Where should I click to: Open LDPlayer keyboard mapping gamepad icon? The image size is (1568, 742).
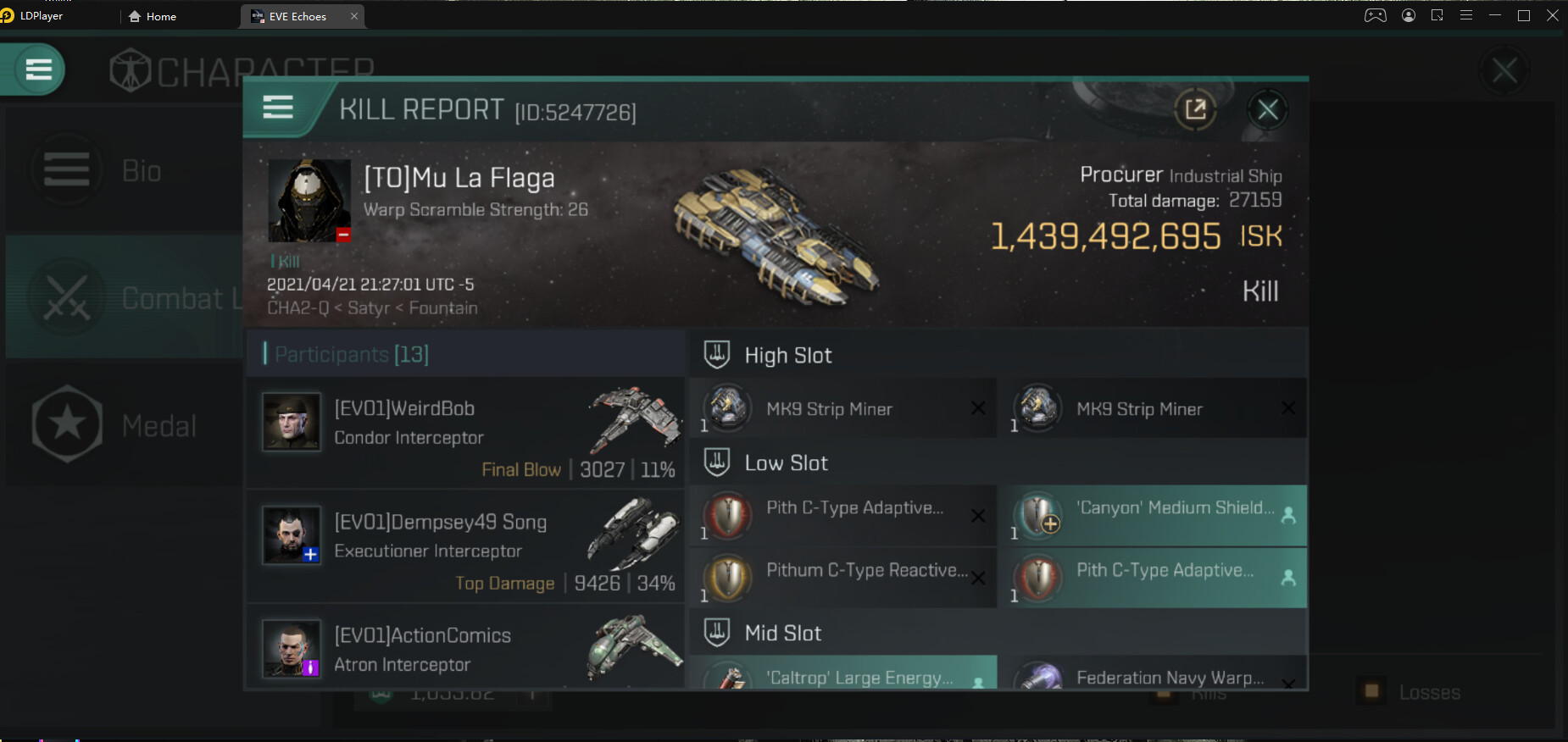pyautogui.click(x=1375, y=15)
